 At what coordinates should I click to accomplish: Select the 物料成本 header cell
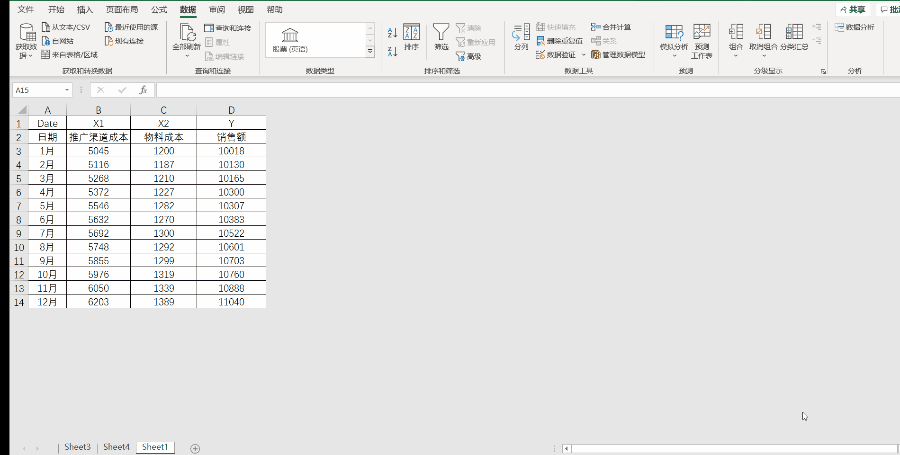pyautogui.click(x=164, y=137)
